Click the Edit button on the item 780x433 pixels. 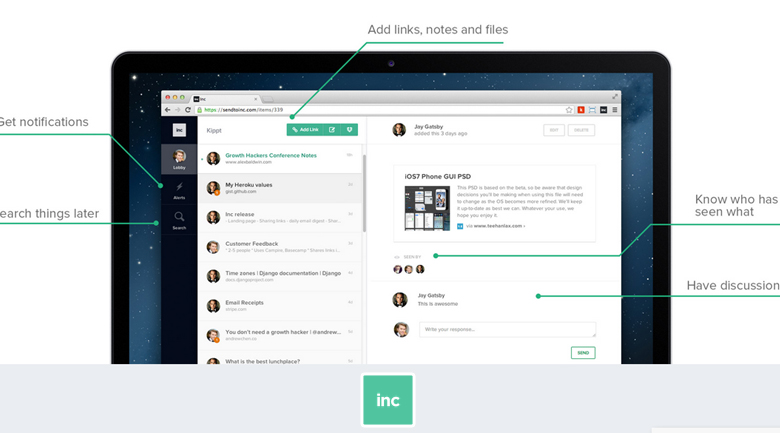pos(553,130)
